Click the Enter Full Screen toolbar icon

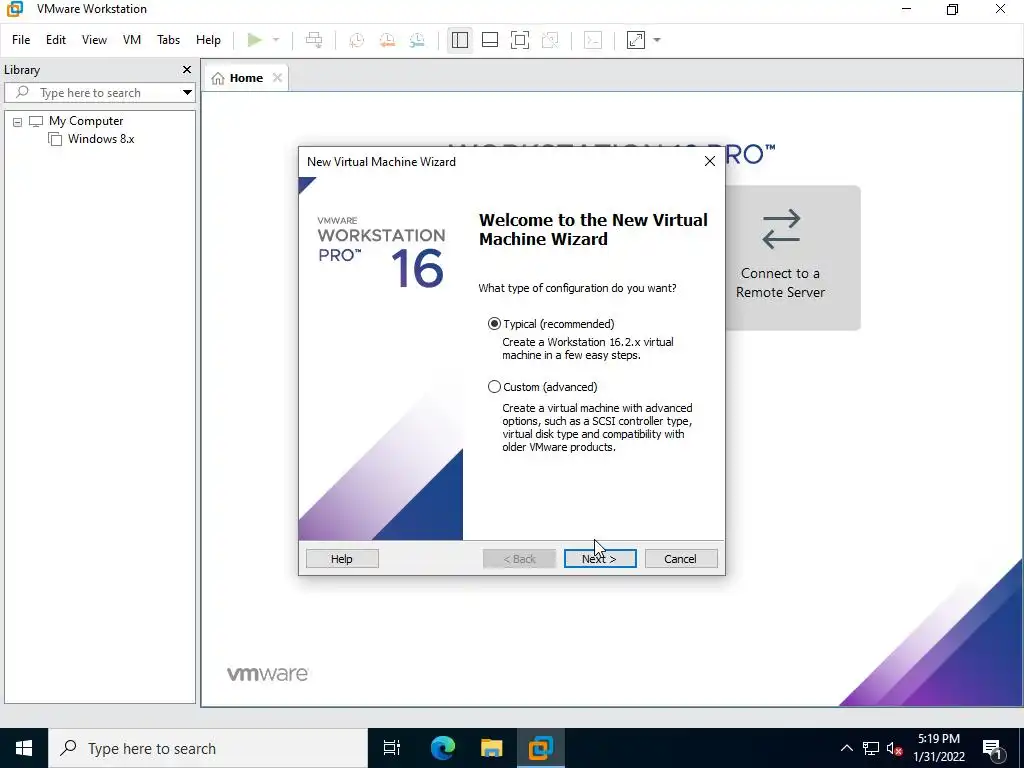520,40
